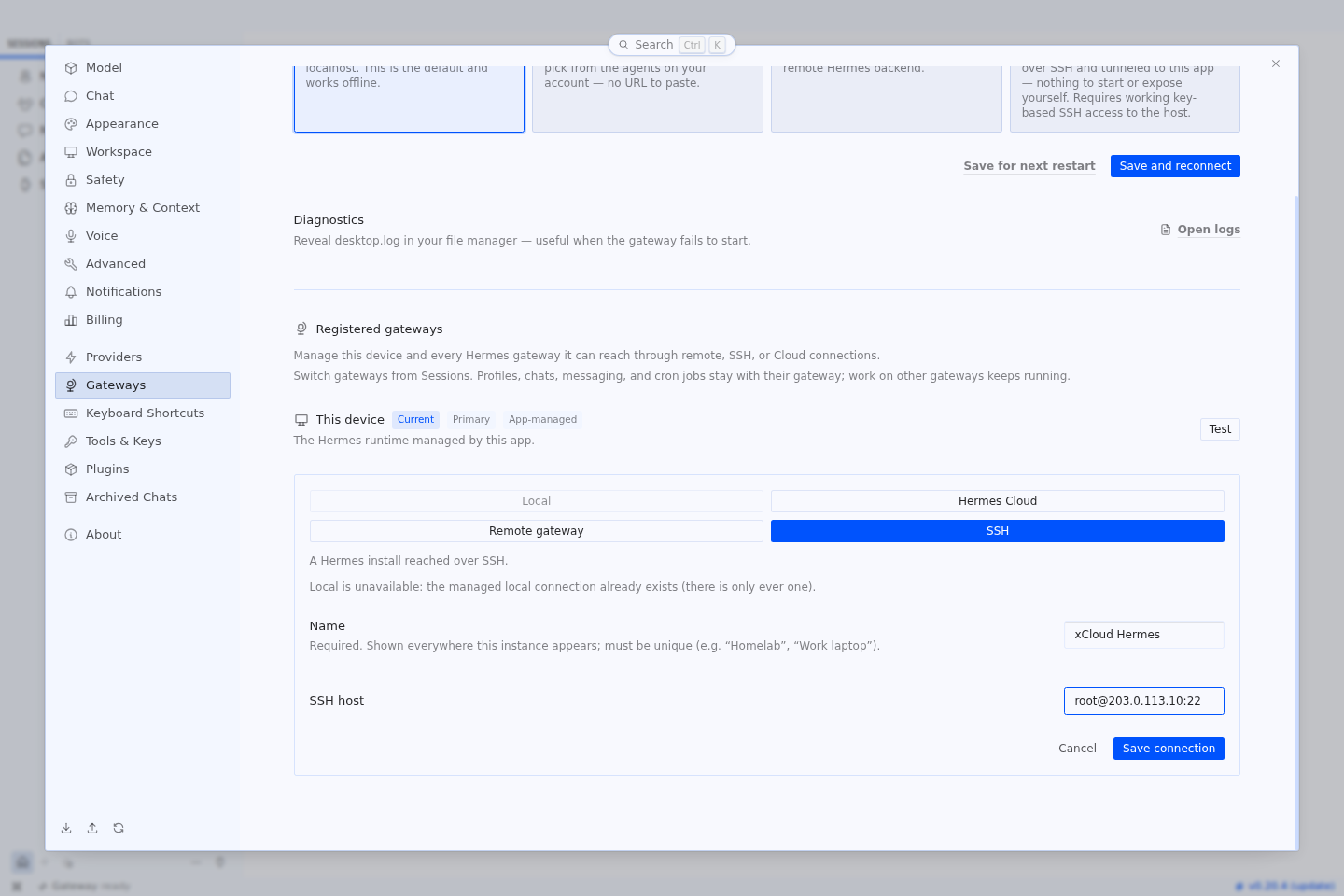
Task: Edit the SSH host input field
Action: [1144, 701]
